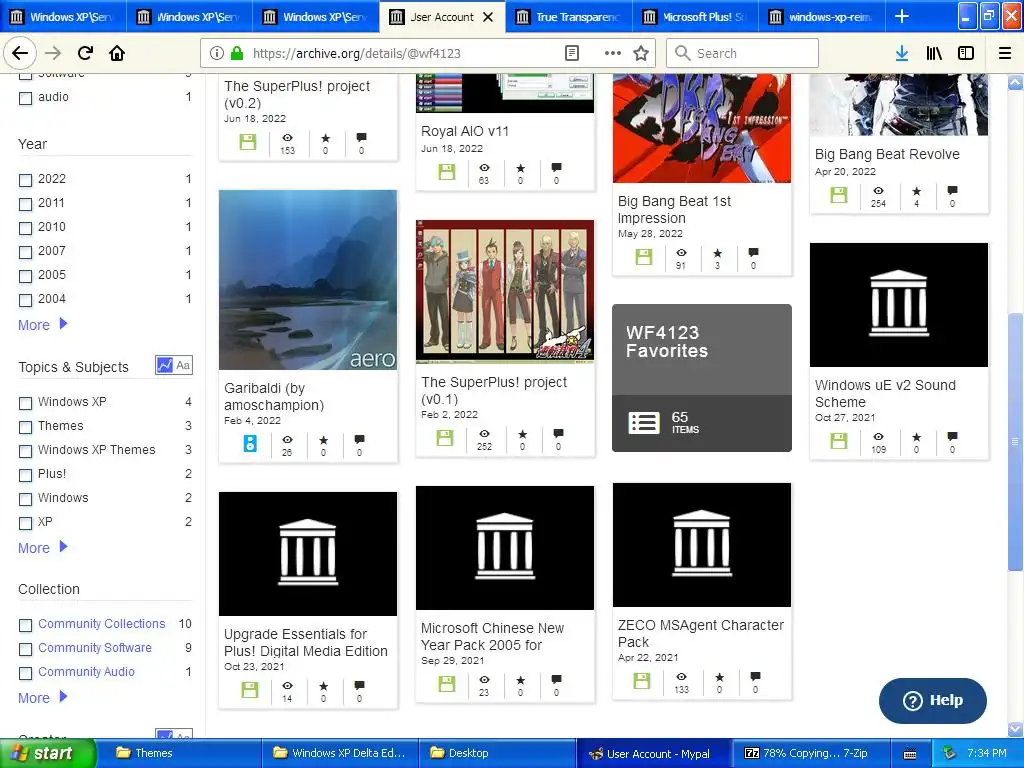Image resolution: width=1024 pixels, height=768 pixels.
Task: Click favorites star on Windows uE v2 card
Action: click(916, 437)
